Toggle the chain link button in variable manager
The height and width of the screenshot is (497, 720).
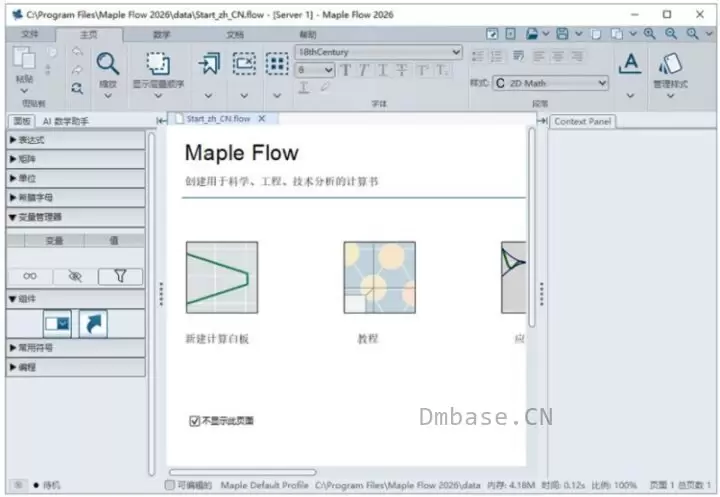click(30, 276)
